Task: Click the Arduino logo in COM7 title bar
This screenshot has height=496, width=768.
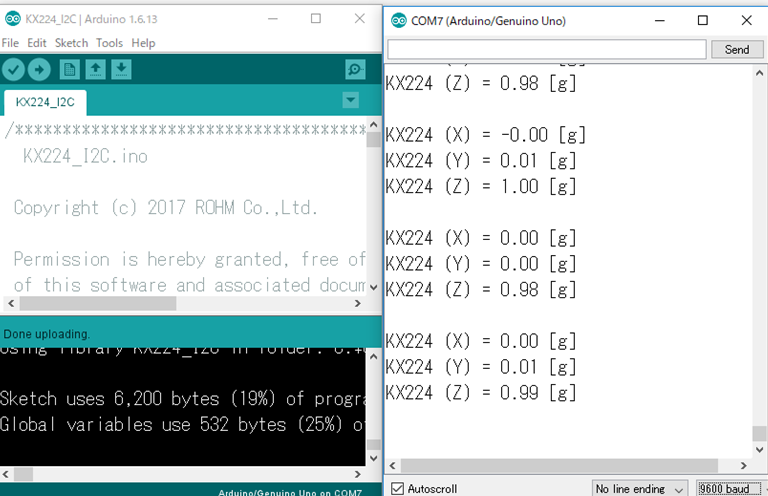Action: point(399,20)
